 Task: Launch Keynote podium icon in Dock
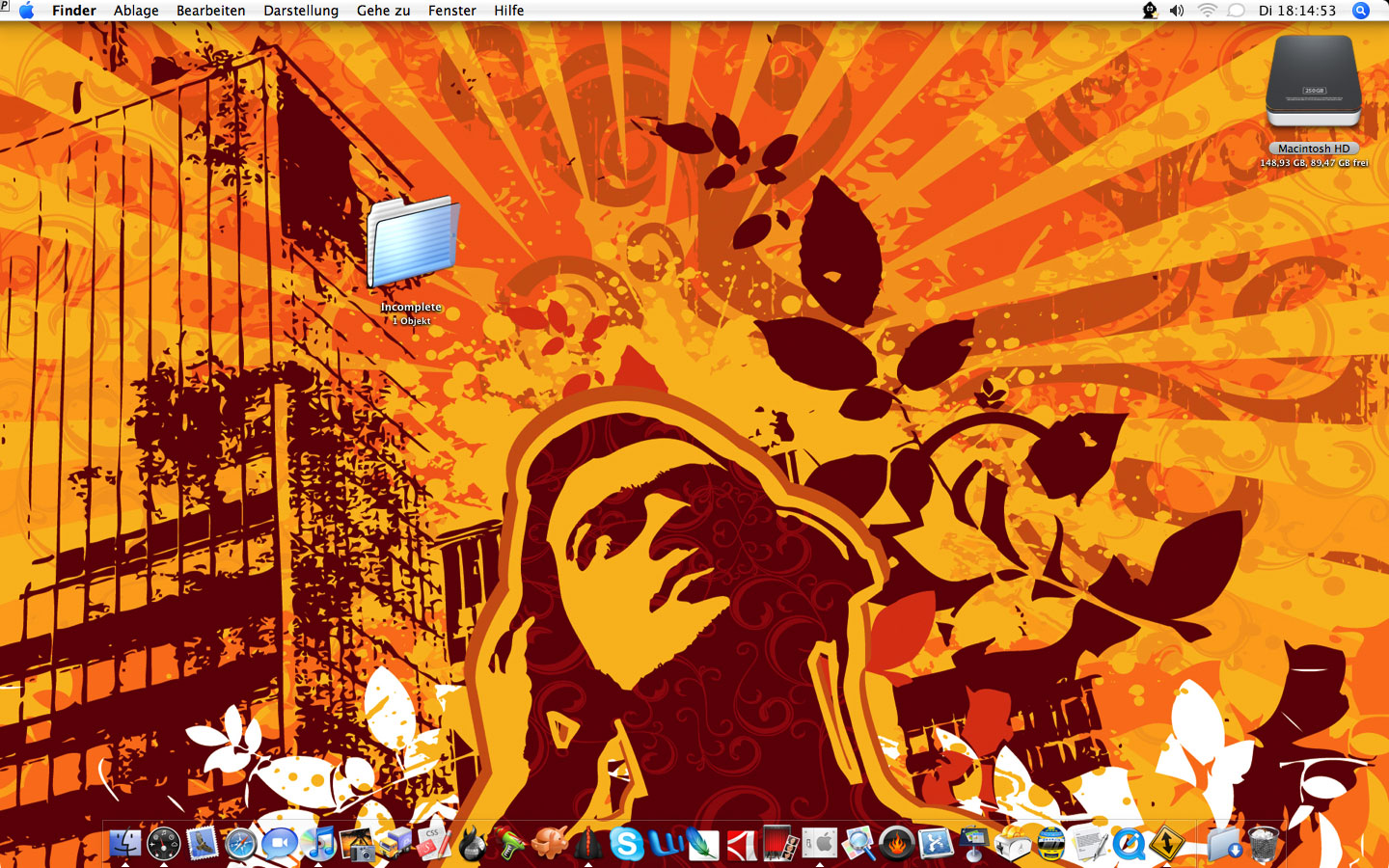click(974, 844)
